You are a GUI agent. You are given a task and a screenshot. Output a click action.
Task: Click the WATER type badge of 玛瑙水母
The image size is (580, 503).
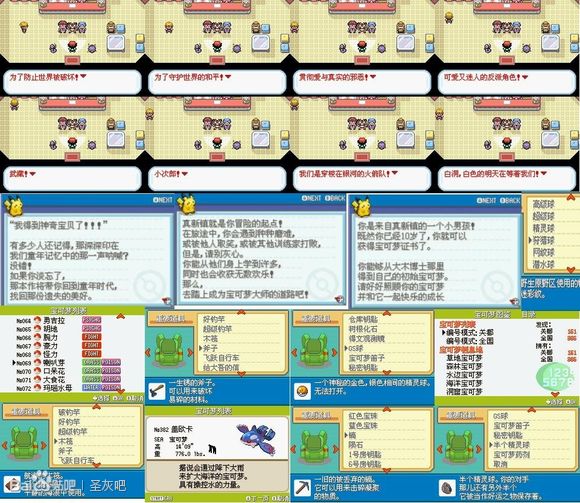coord(91,387)
